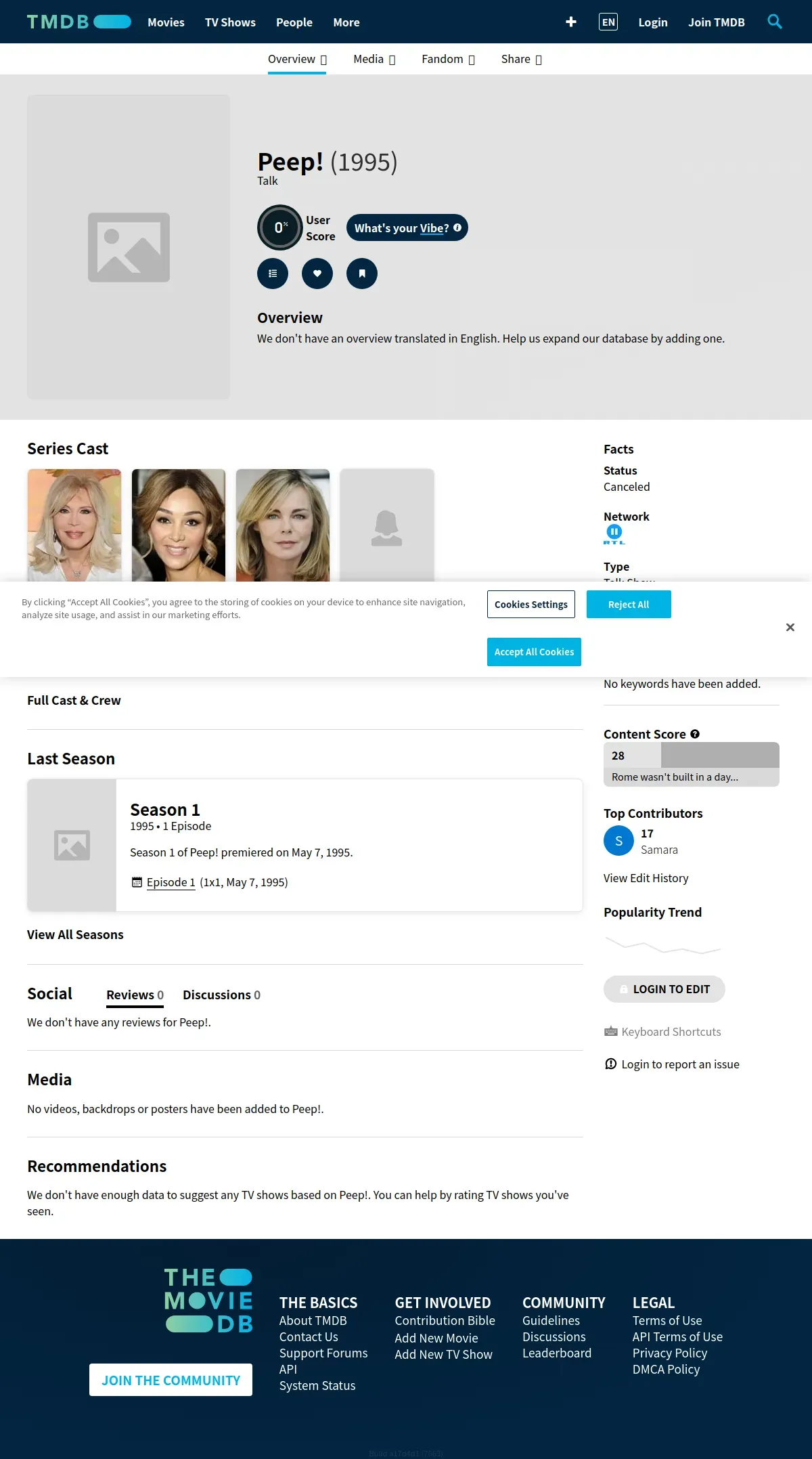This screenshot has width=812, height=1459.
Task: Open Cookies Settings
Action: 531,605
